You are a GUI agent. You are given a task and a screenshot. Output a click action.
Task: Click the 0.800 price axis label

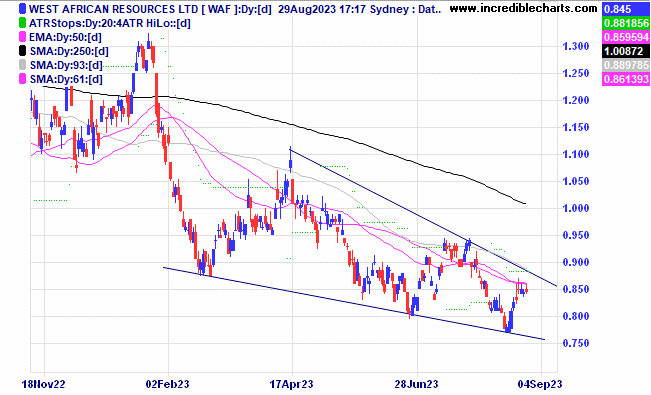pos(575,316)
